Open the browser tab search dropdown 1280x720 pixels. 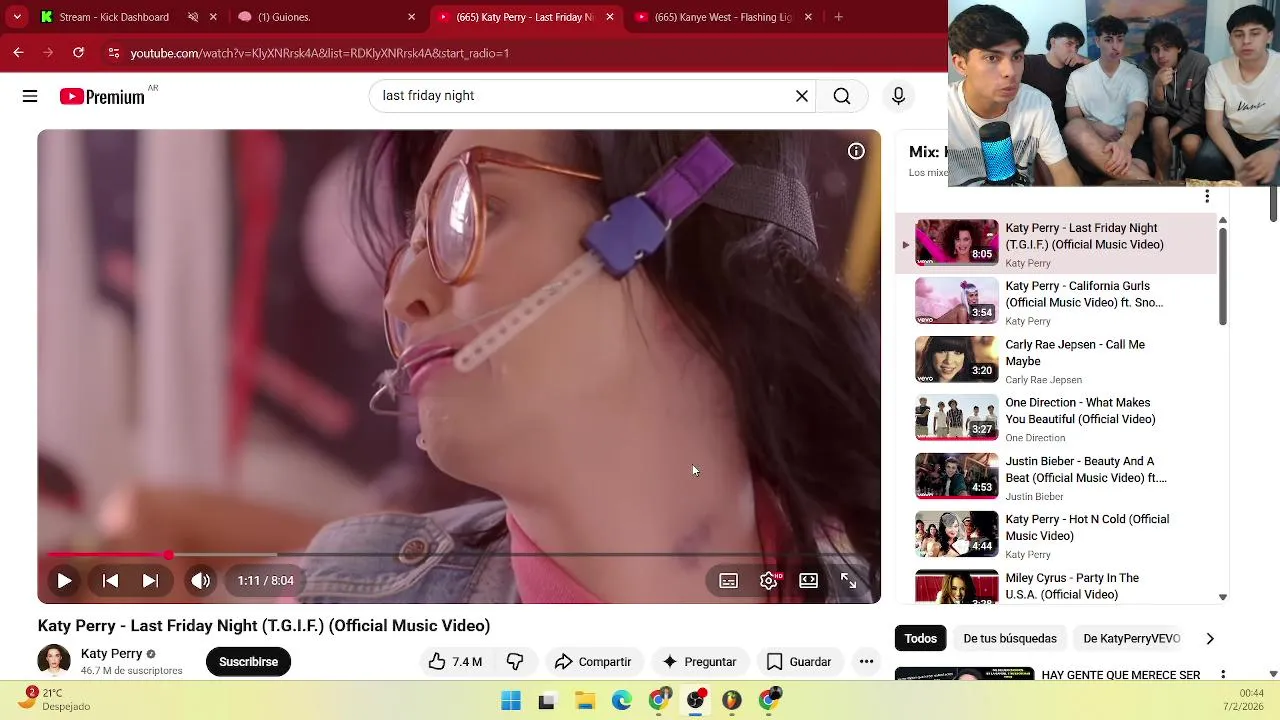tap(17, 17)
